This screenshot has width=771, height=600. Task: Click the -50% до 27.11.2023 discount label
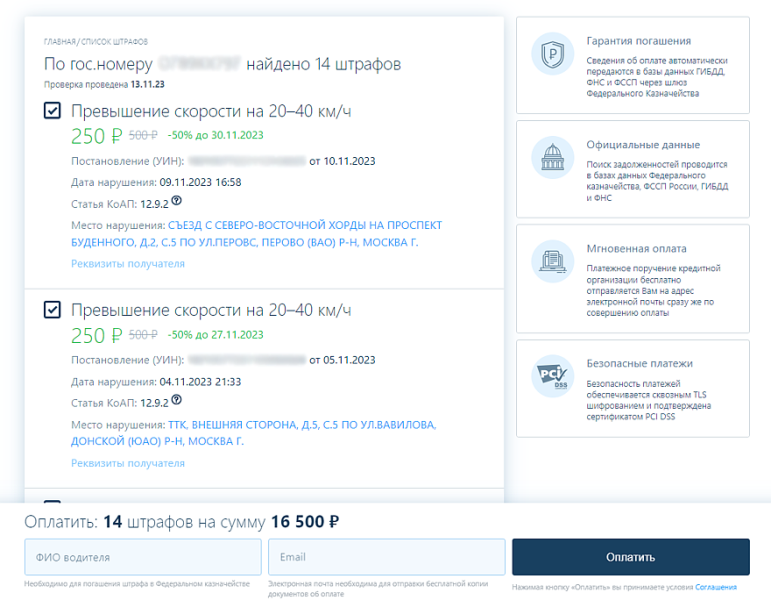click(215, 334)
